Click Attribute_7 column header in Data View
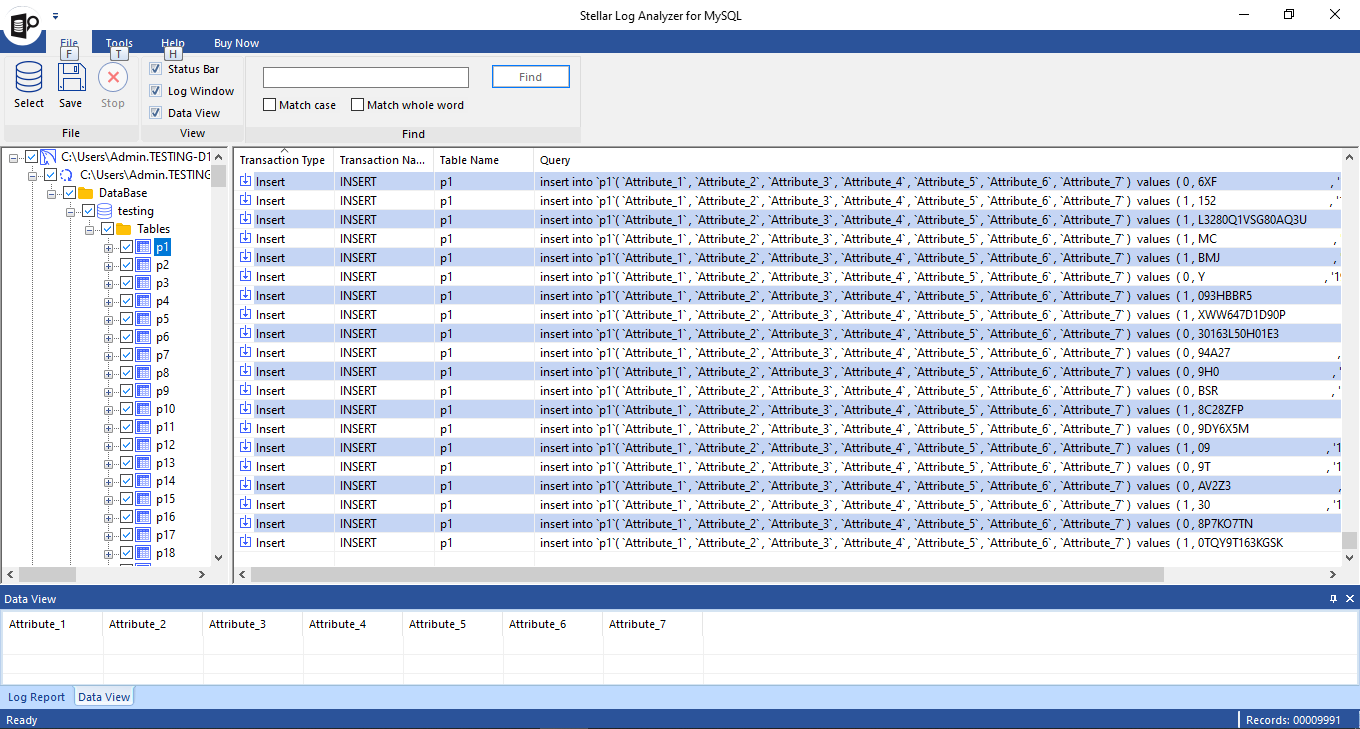 (653, 624)
